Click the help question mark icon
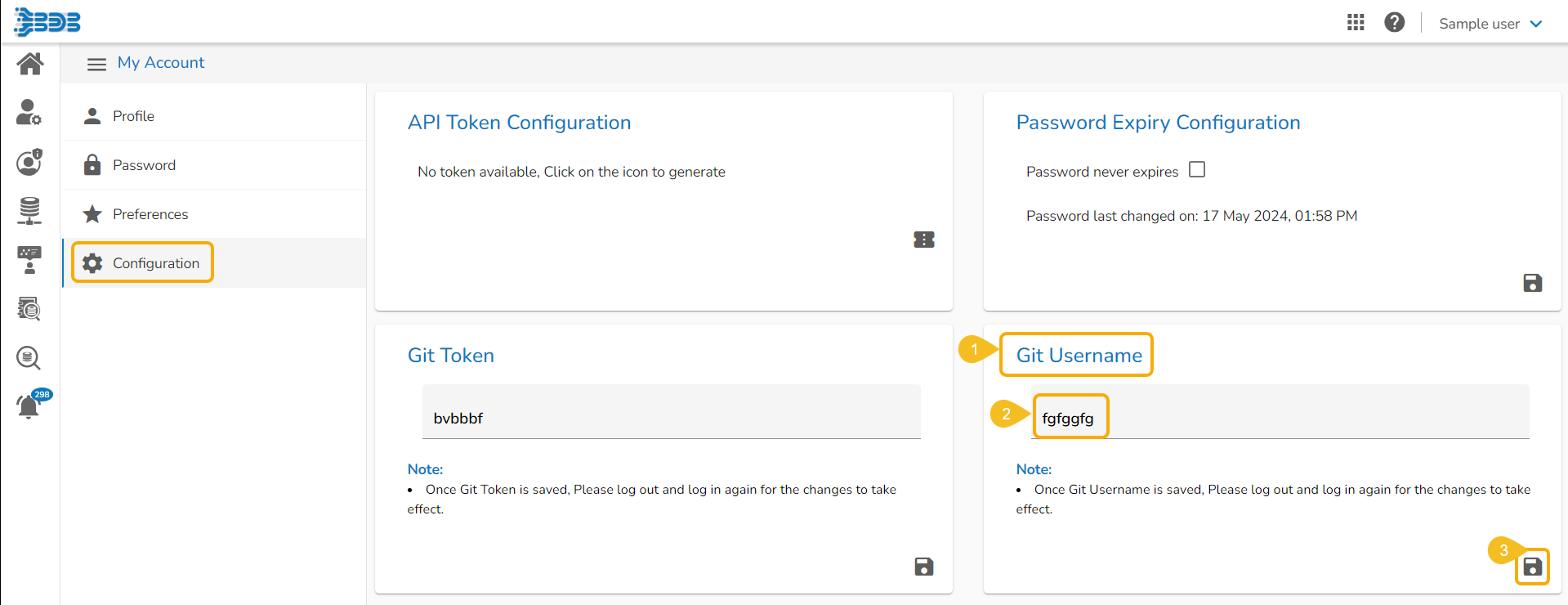The image size is (1568, 605). (1394, 23)
